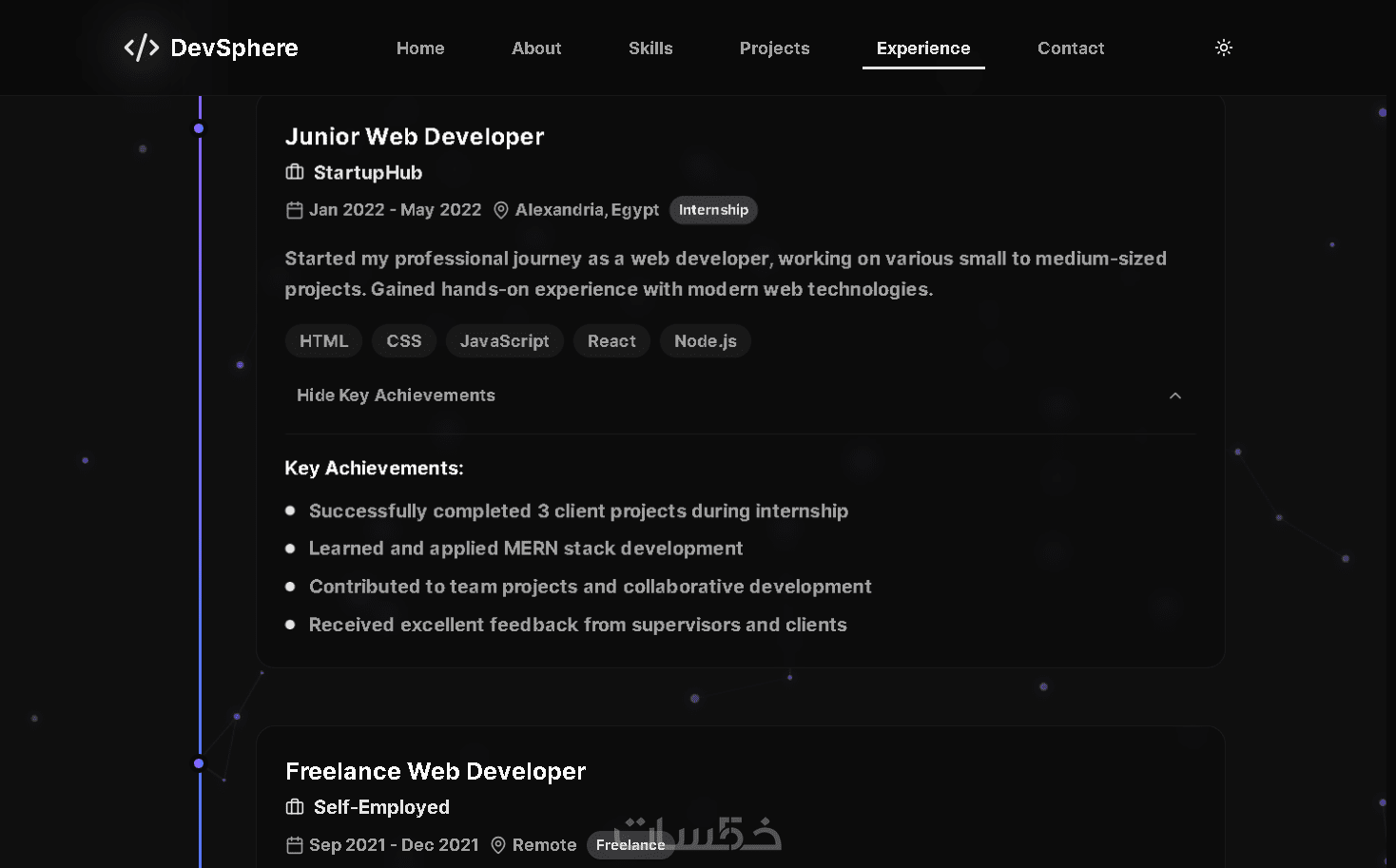Screen dimensions: 1396x868
Task: Click Hide Key Achievements label
Action: pyautogui.click(x=396, y=395)
